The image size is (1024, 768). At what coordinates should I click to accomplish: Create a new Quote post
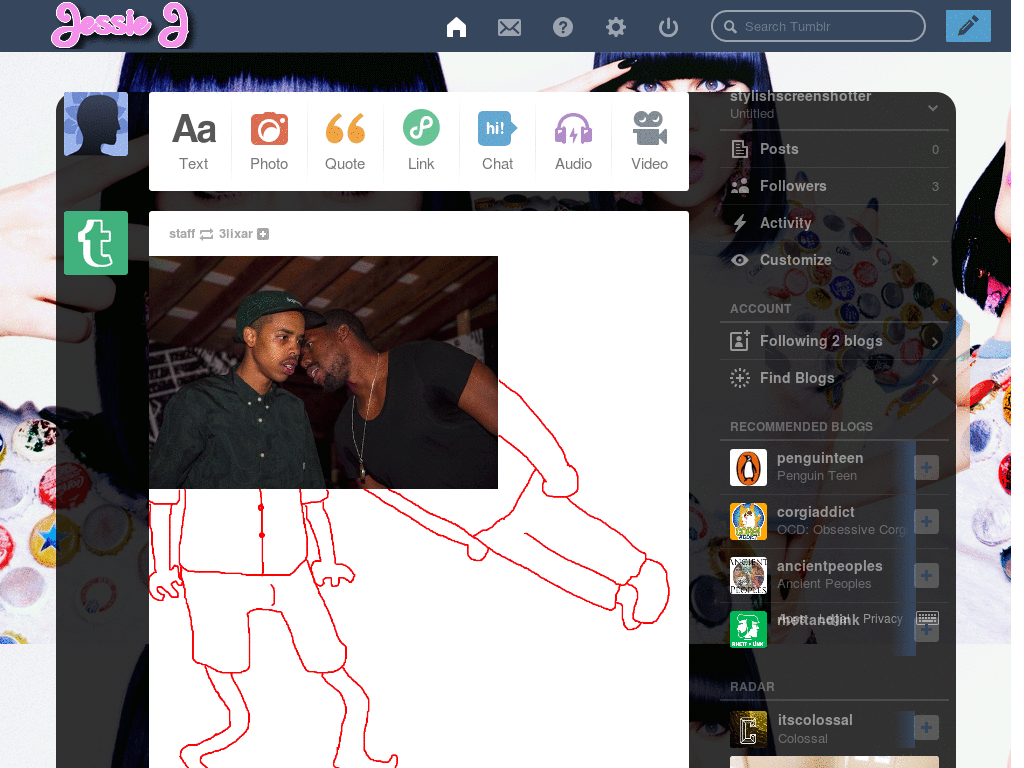pyautogui.click(x=345, y=142)
